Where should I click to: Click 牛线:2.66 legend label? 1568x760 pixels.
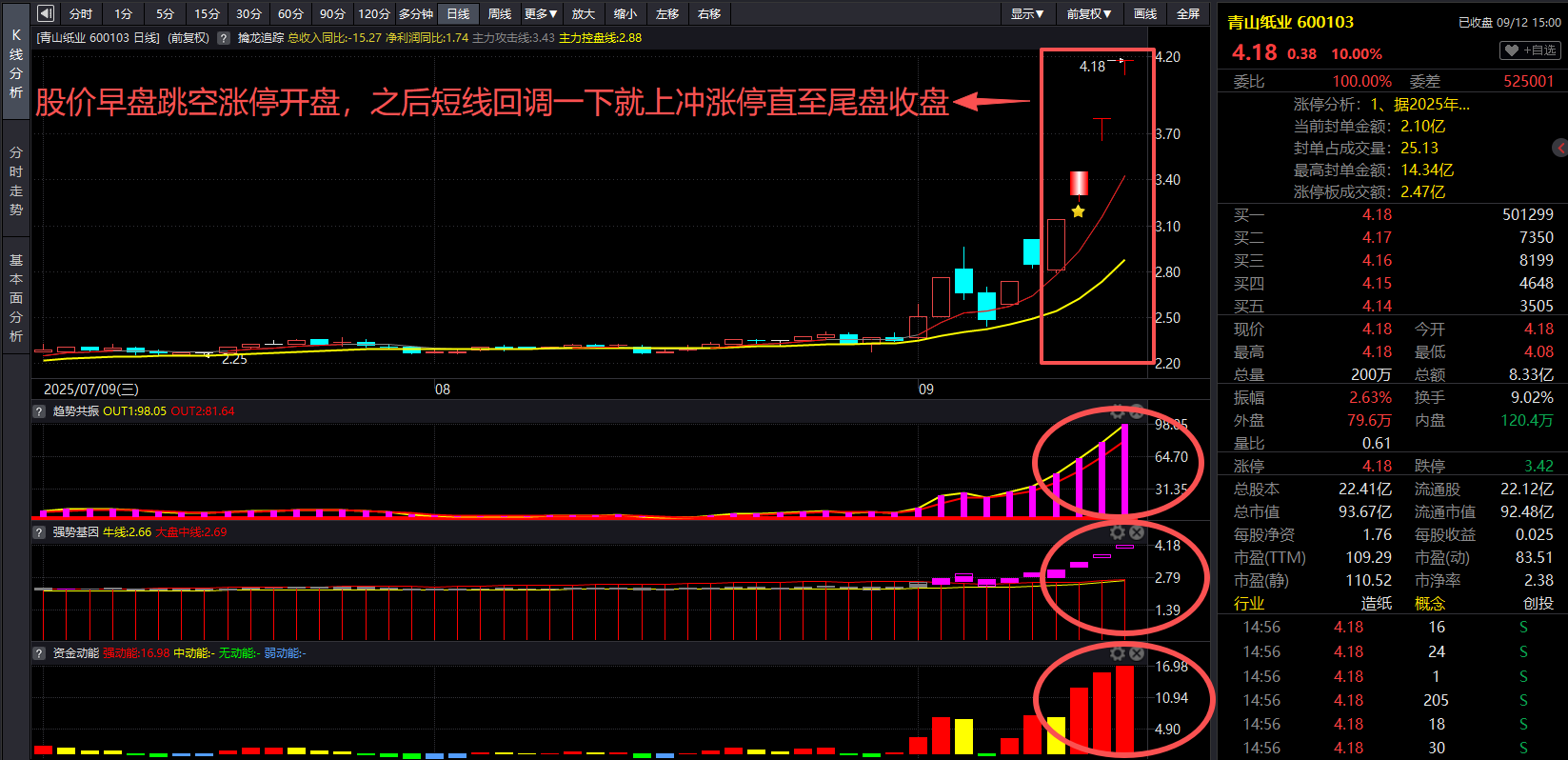[x=127, y=532]
